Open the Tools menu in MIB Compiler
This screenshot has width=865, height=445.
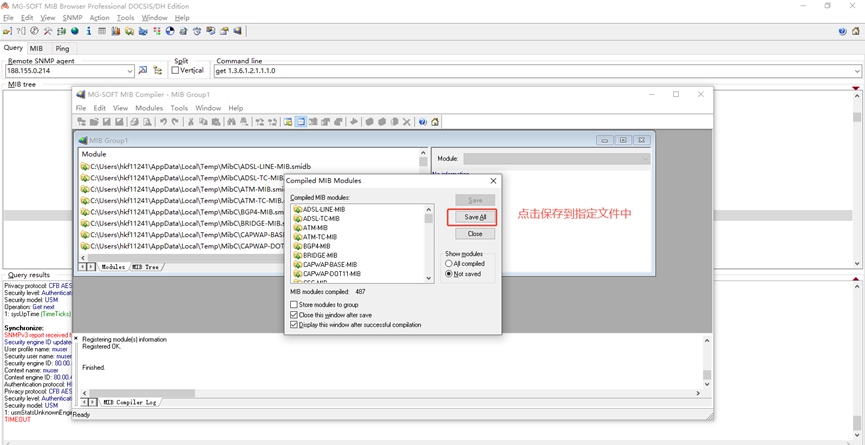click(x=179, y=108)
